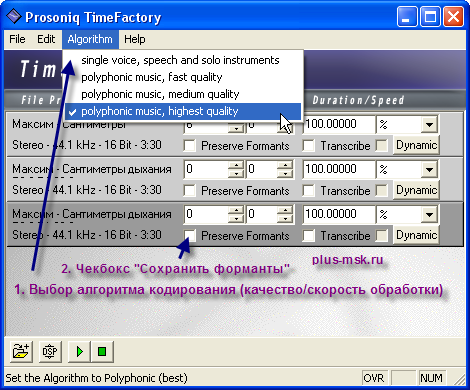Screen dimensions: 470x390
Task: Expand percent unit dropdown in first row
Action: (x=429, y=124)
